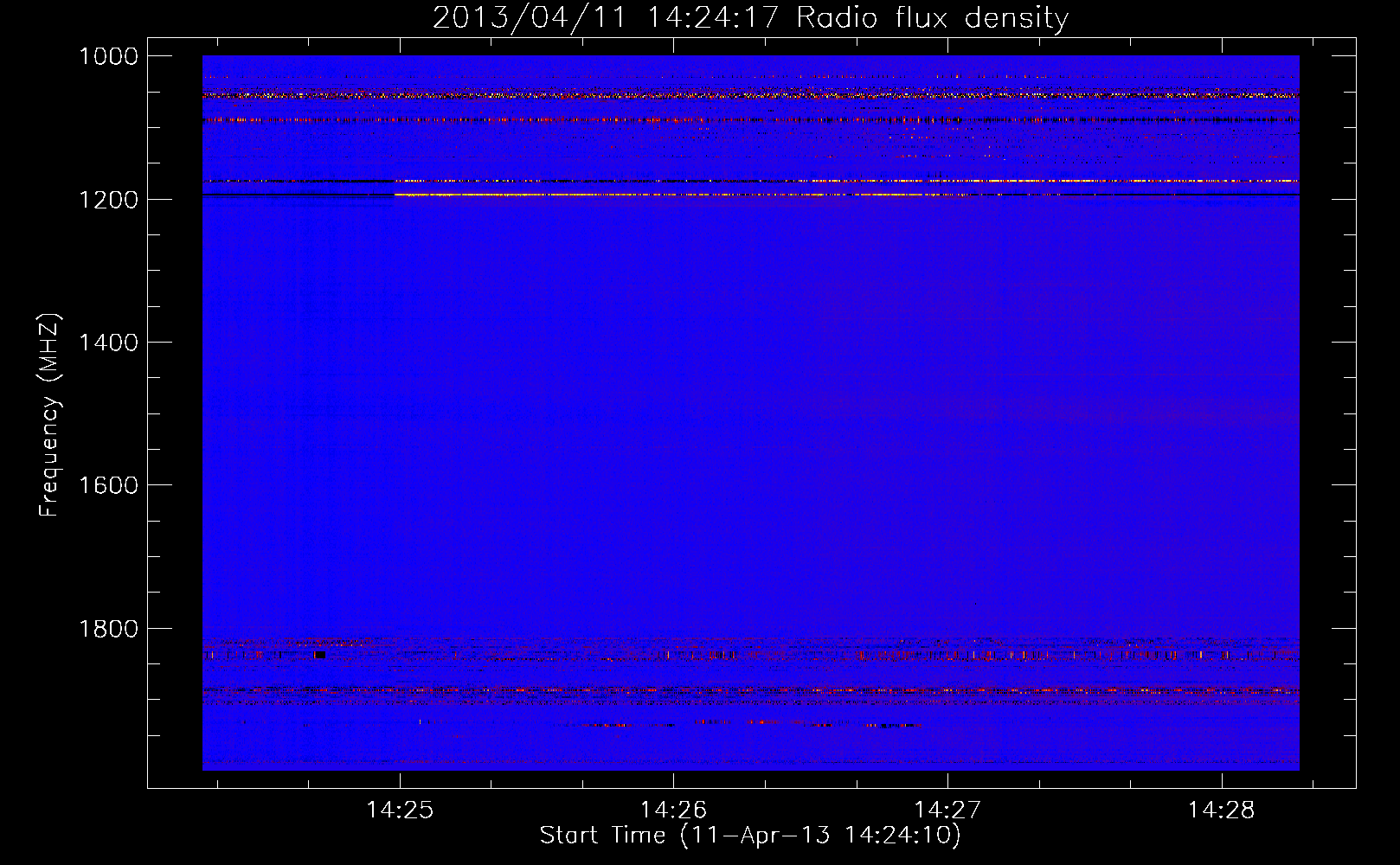
Task: Click the 14:26 time tick label
Action: tap(673, 810)
